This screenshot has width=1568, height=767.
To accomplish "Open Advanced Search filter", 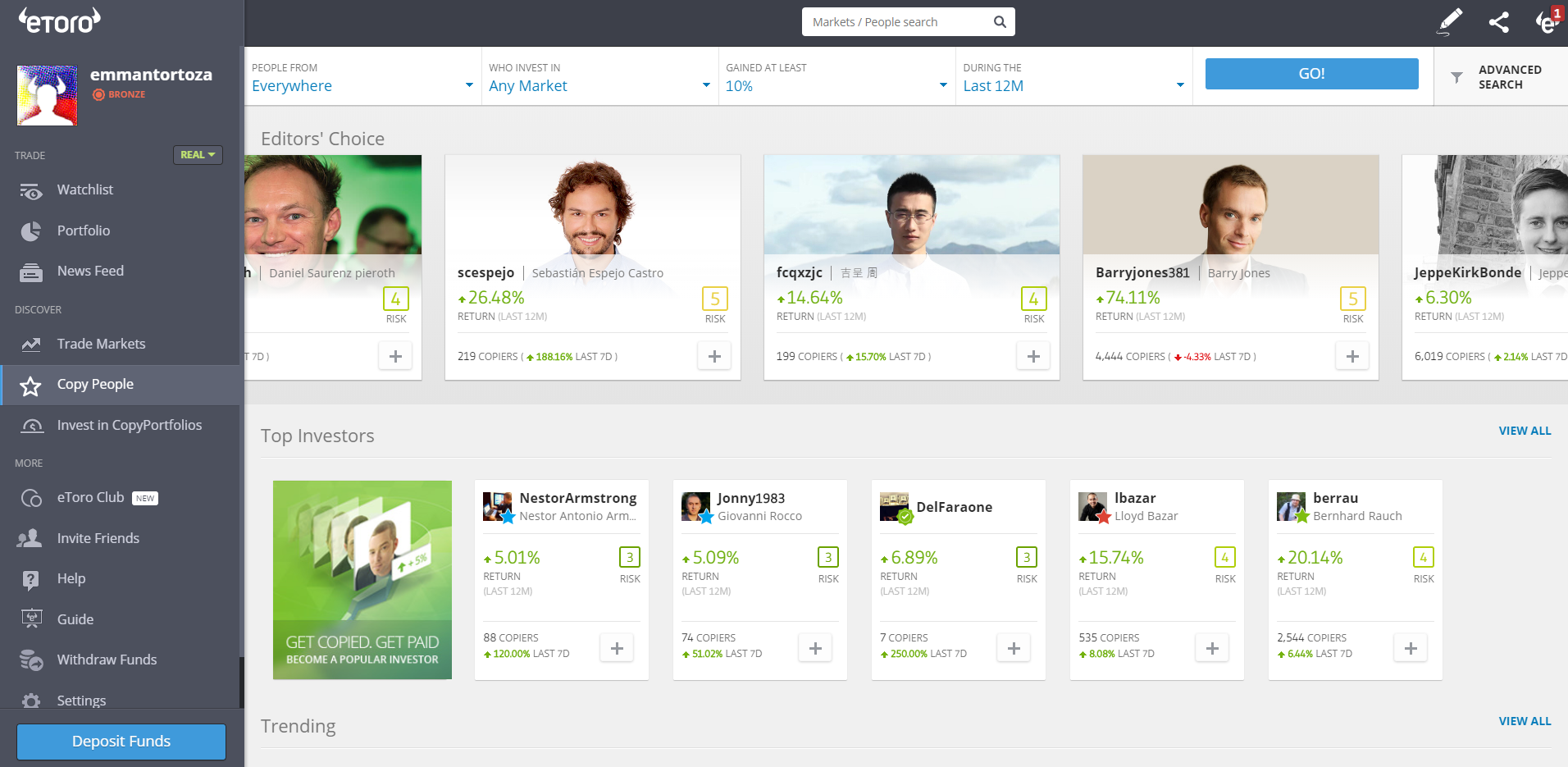I will point(1501,77).
